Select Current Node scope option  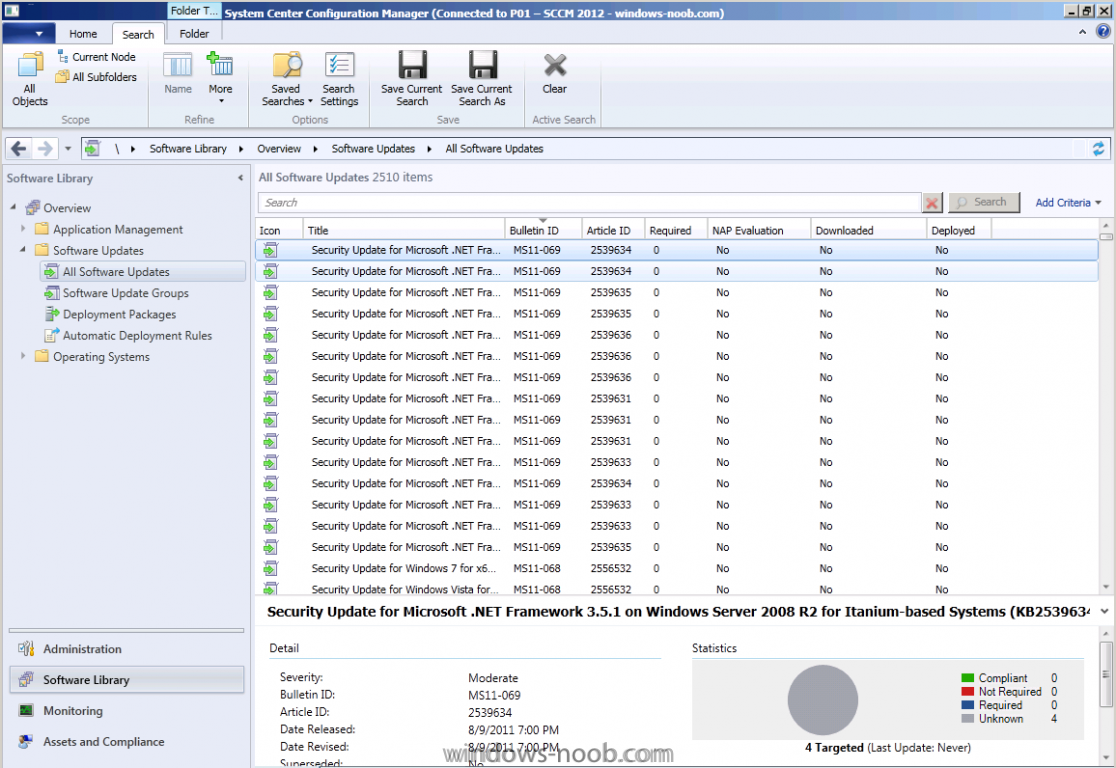click(x=96, y=57)
